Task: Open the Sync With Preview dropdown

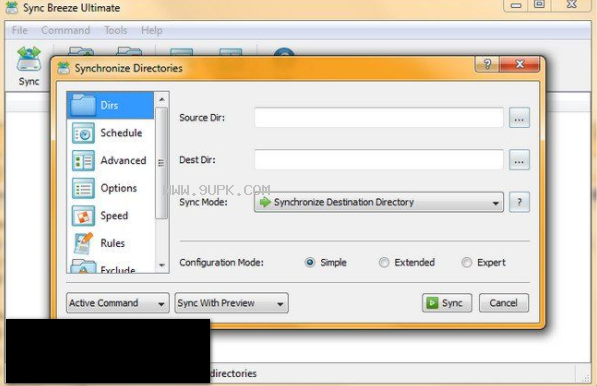Action: point(231,303)
